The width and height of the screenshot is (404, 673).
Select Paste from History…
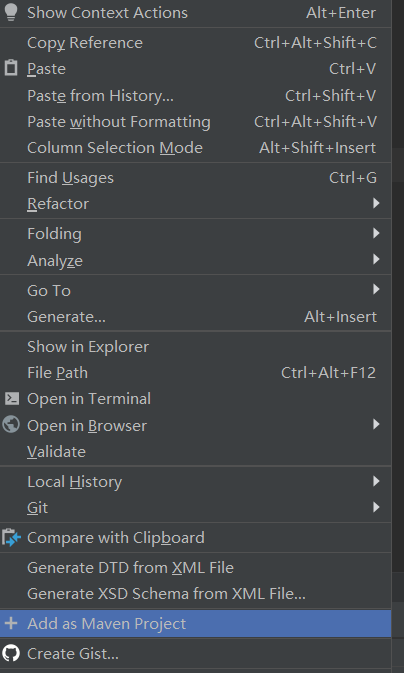195,95
